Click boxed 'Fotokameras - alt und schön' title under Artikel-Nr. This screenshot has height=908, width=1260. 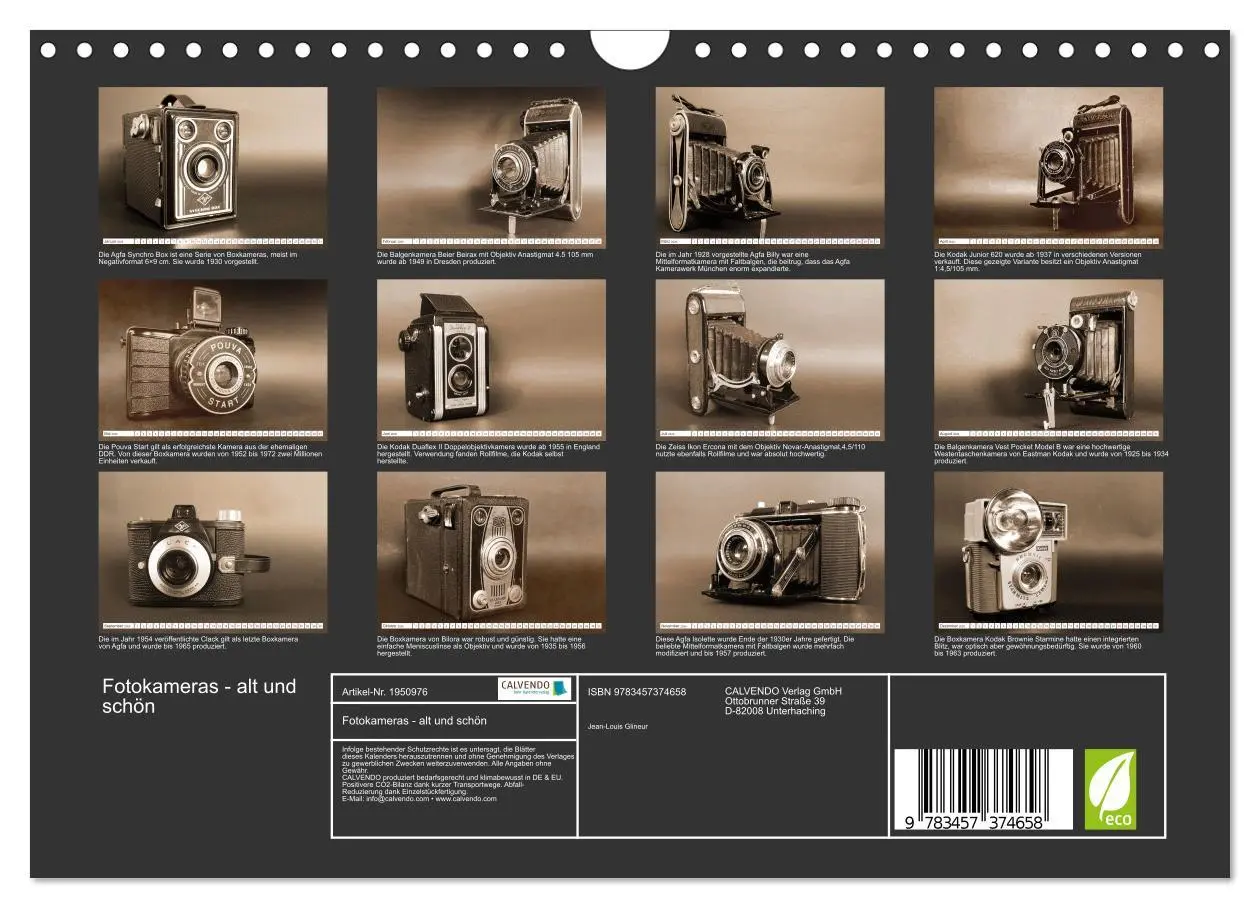coord(414,720)
